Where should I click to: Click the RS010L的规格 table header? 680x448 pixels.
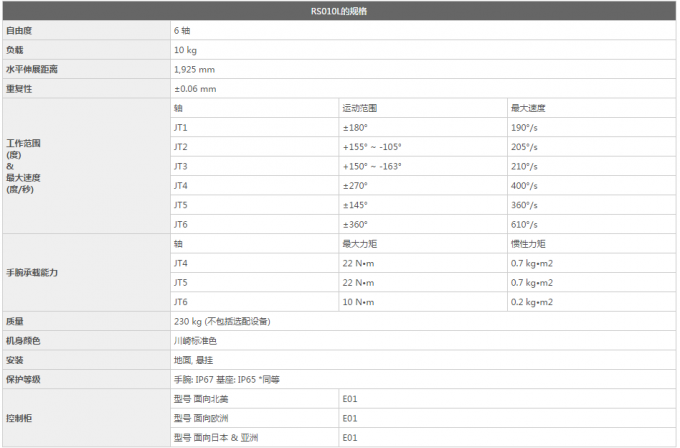click(339, 11)
